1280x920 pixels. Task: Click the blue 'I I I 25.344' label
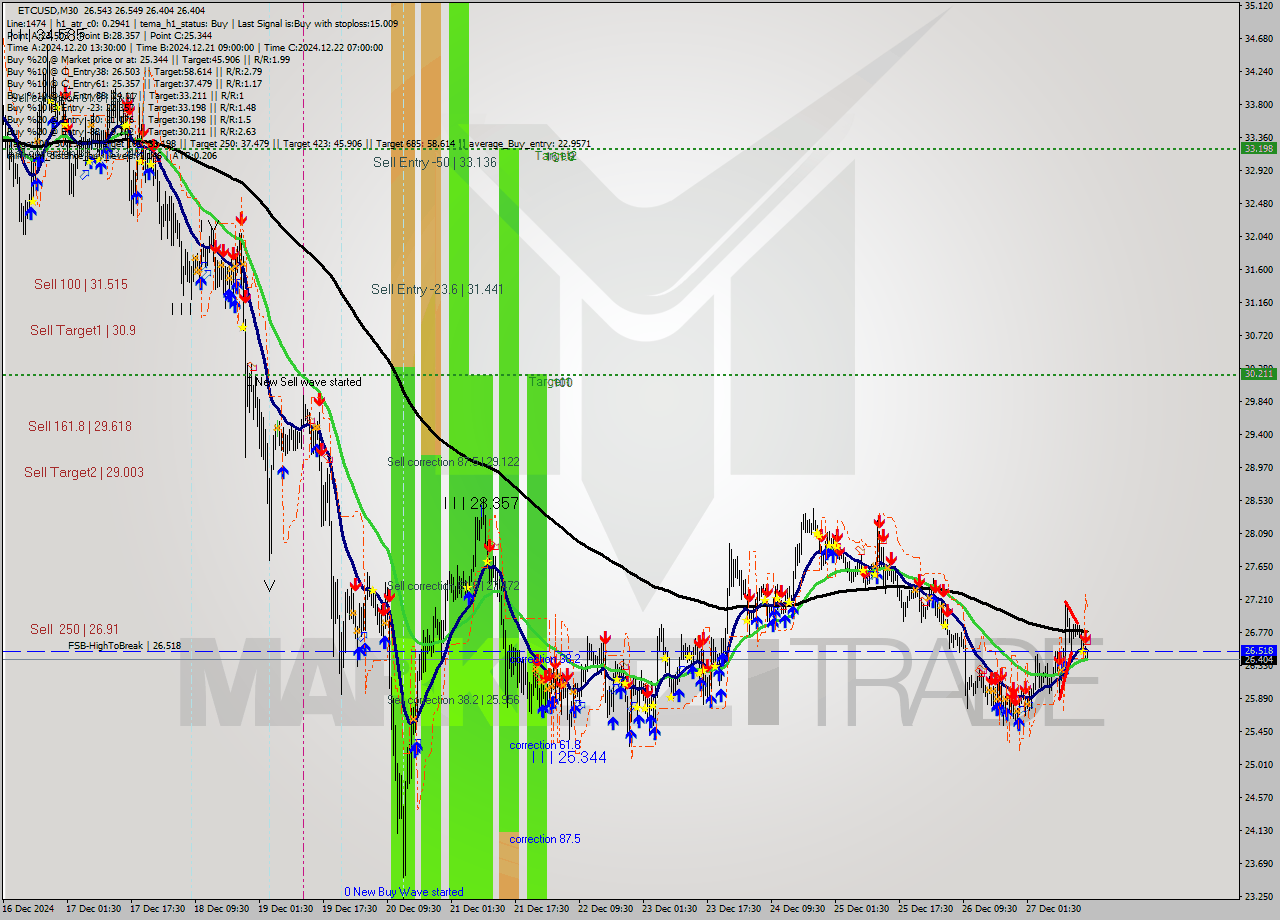click(568, 758)
